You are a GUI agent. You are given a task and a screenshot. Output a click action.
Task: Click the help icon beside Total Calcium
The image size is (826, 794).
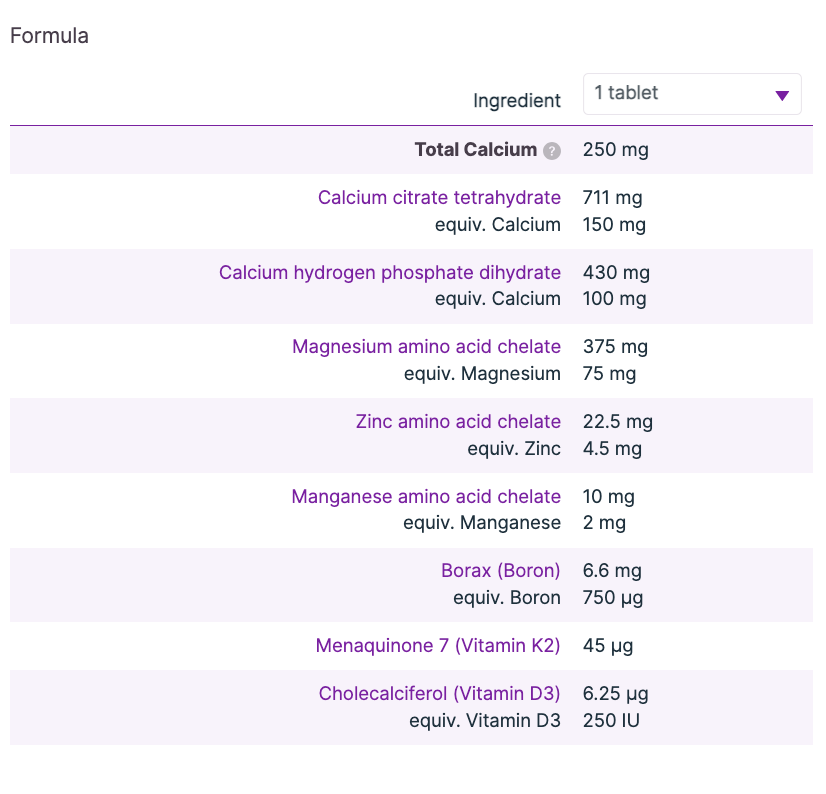552,151
